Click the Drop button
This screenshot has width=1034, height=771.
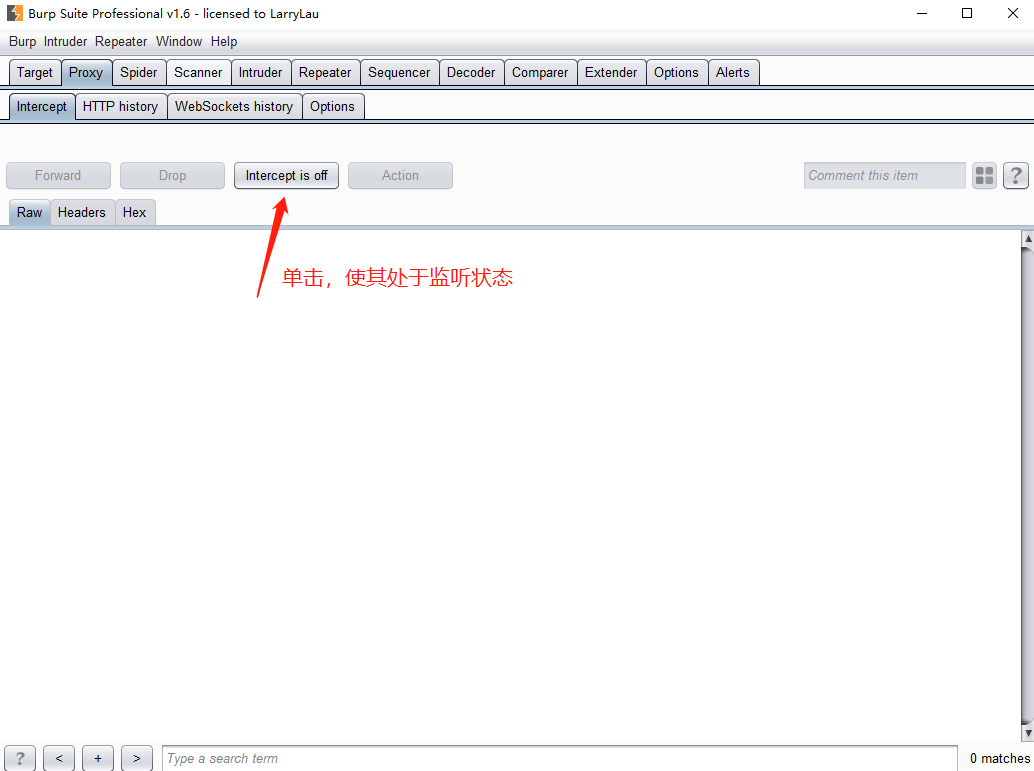click(x=172, y=176)
